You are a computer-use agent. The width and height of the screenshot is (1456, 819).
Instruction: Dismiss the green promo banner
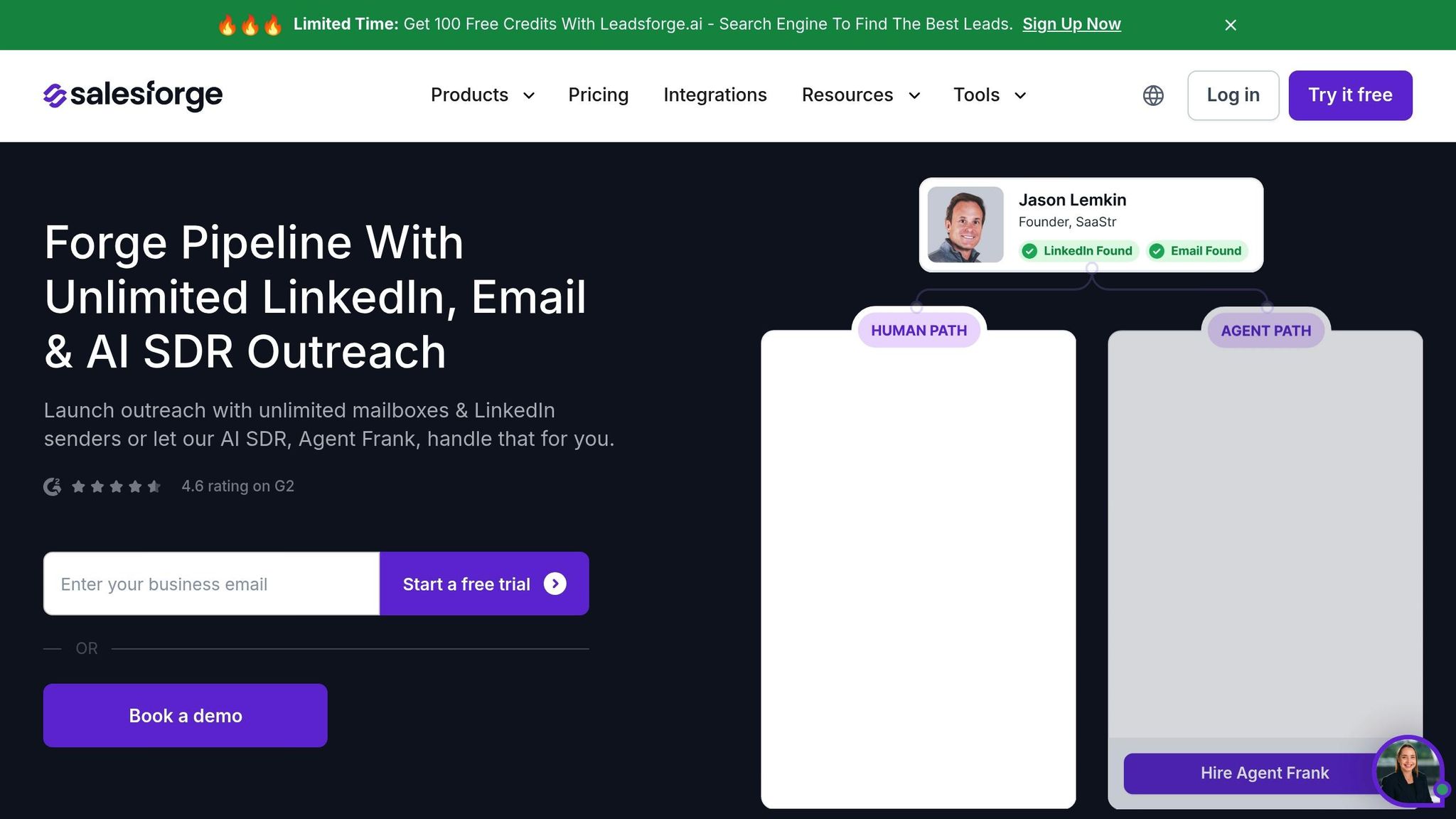point(1231,25)
